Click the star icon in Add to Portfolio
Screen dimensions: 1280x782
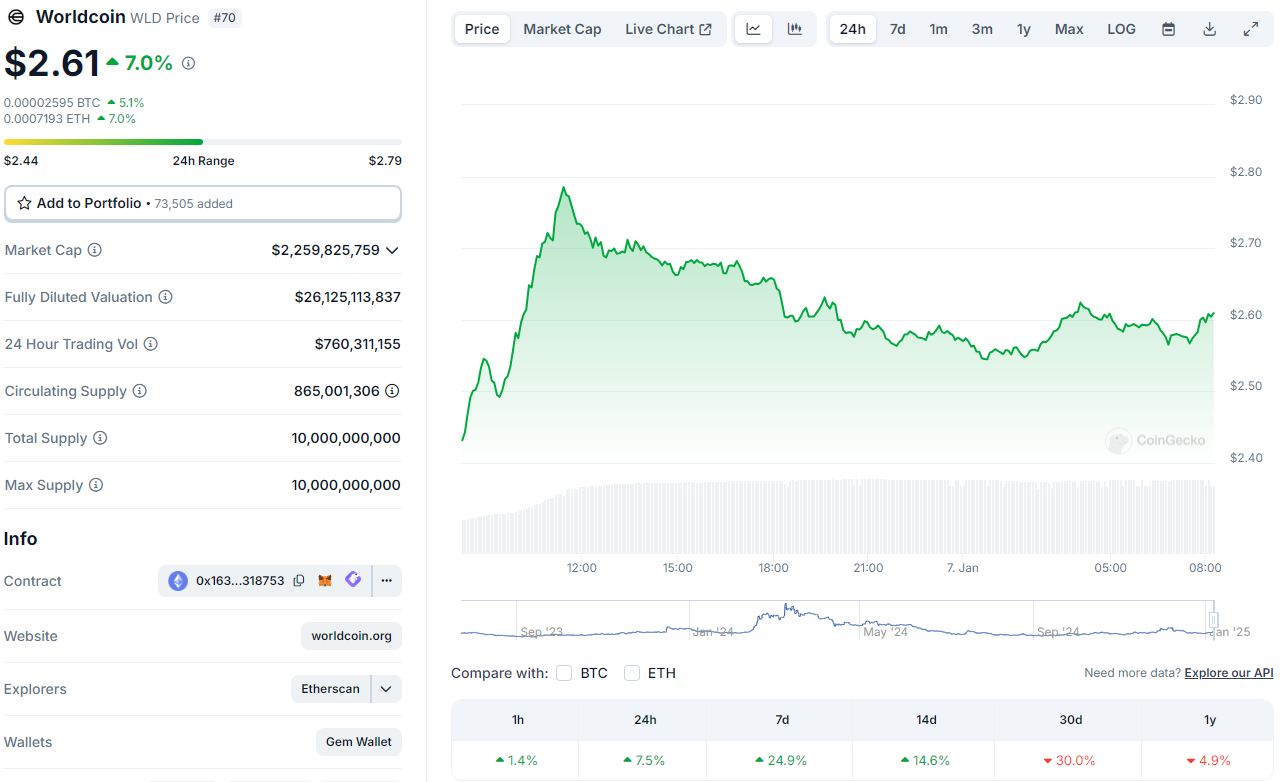tap(24, 203)
